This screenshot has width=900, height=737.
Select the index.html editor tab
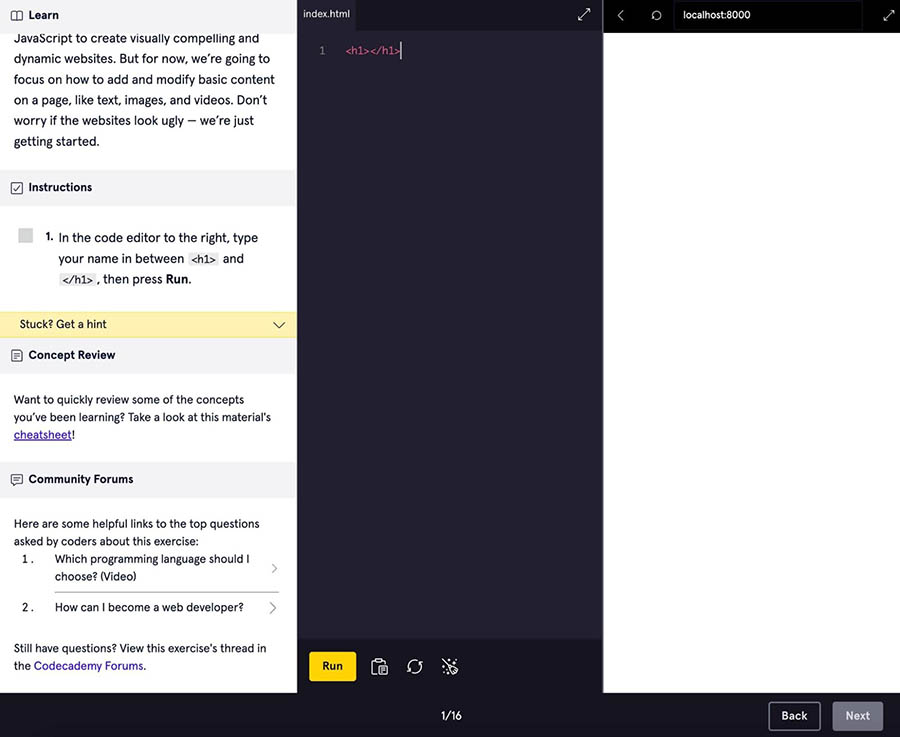tap(325, 14)
